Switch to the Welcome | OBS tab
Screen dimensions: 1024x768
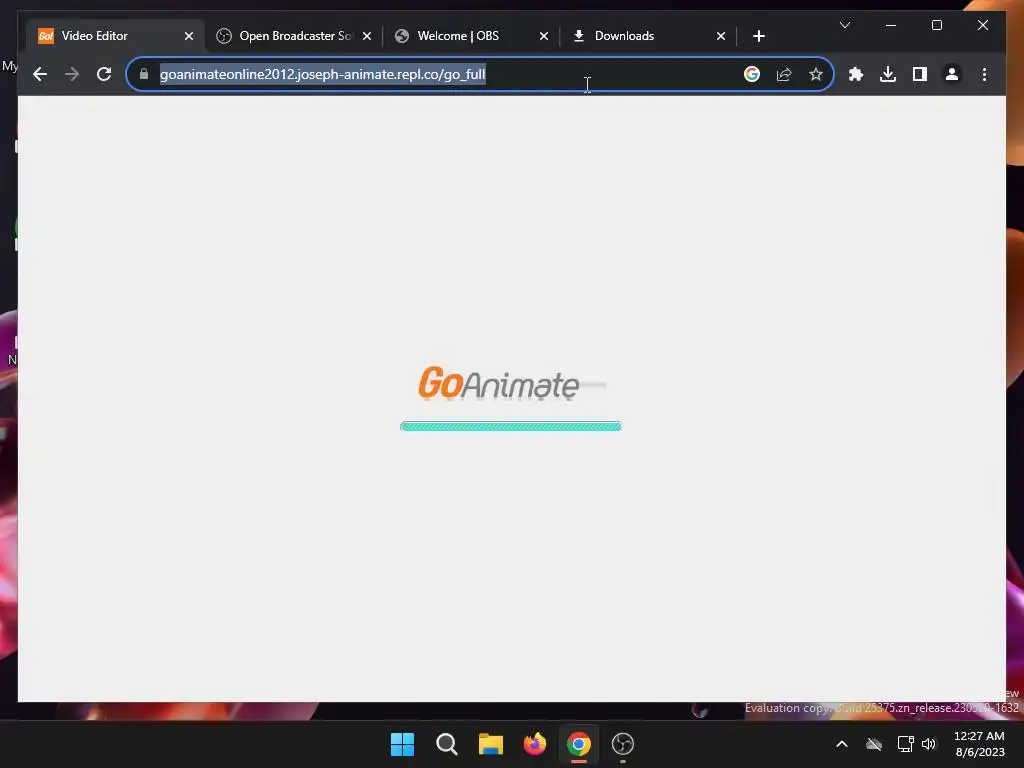472,36
